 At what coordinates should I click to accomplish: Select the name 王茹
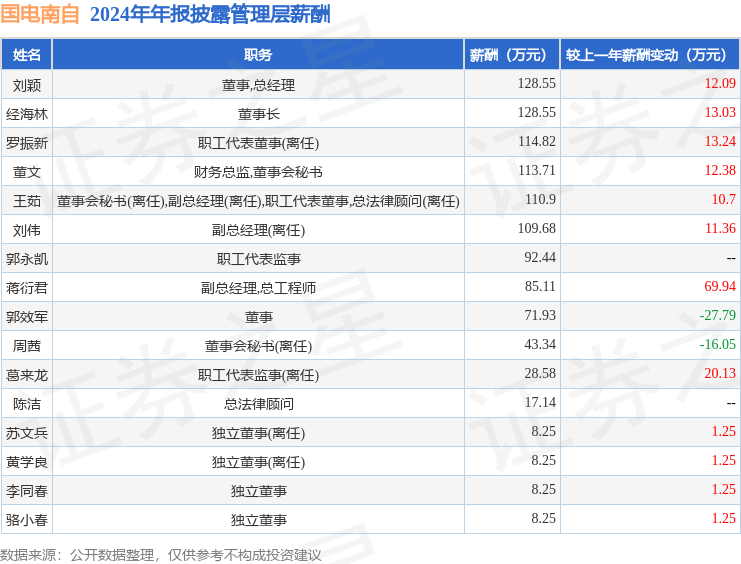(27, 201)
